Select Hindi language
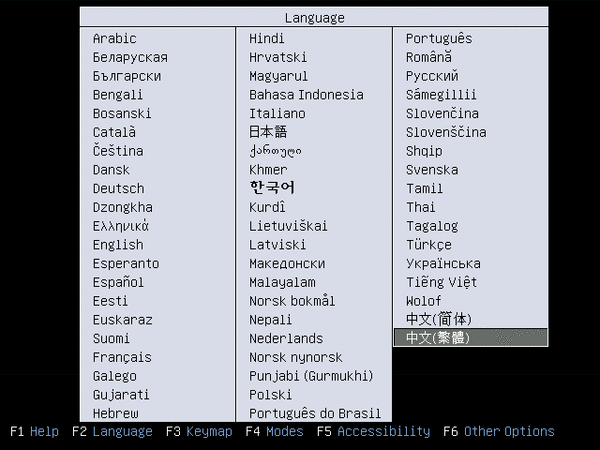The width and height of the screenshot is (600, 450). point(266,38)
